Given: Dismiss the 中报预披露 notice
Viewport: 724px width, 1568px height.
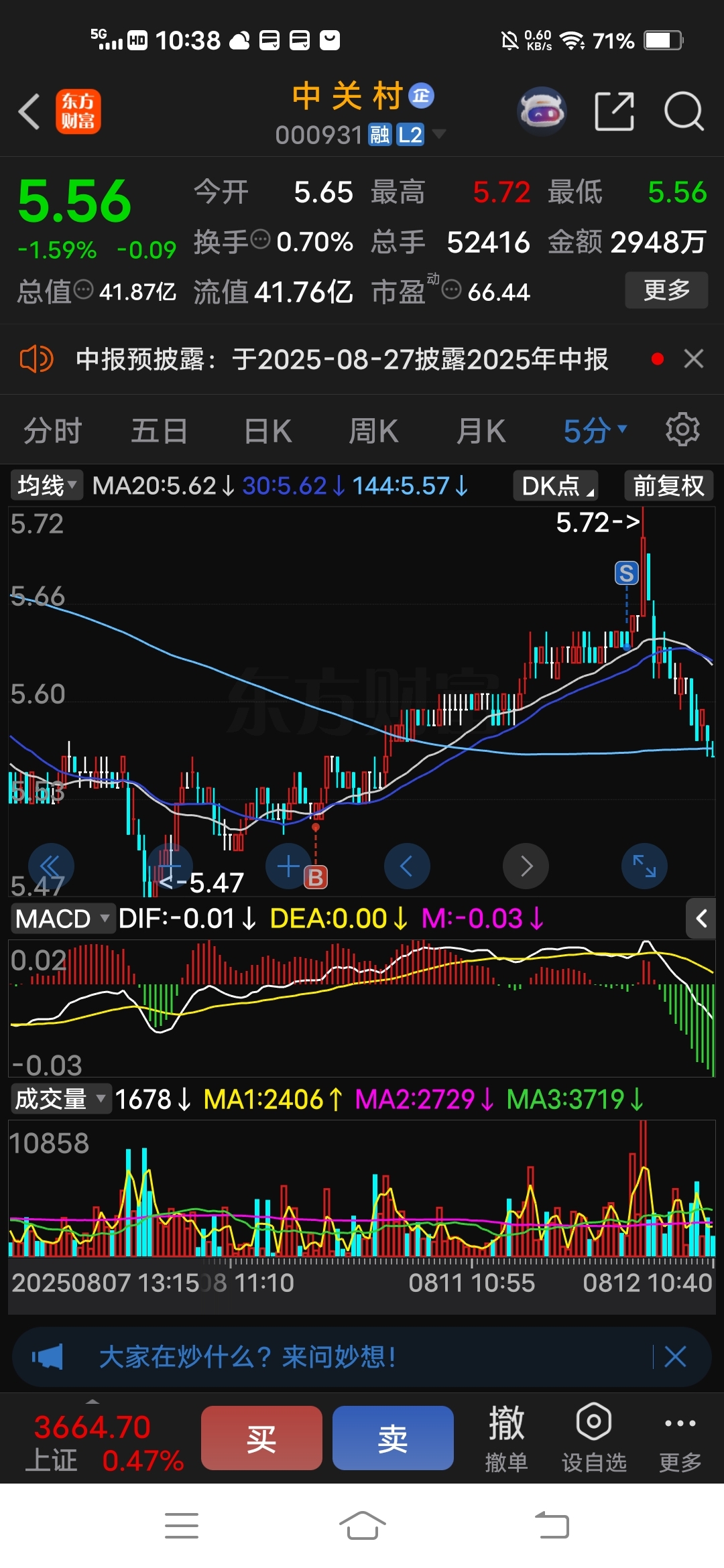Looking at the screenshot, I should click(694, 359).
